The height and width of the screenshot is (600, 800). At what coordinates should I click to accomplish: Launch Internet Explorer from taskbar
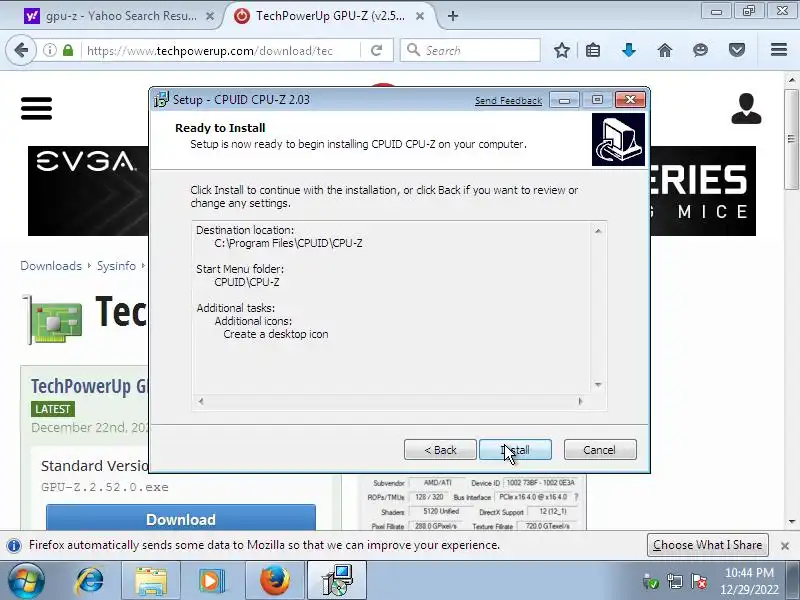[89, 581]
